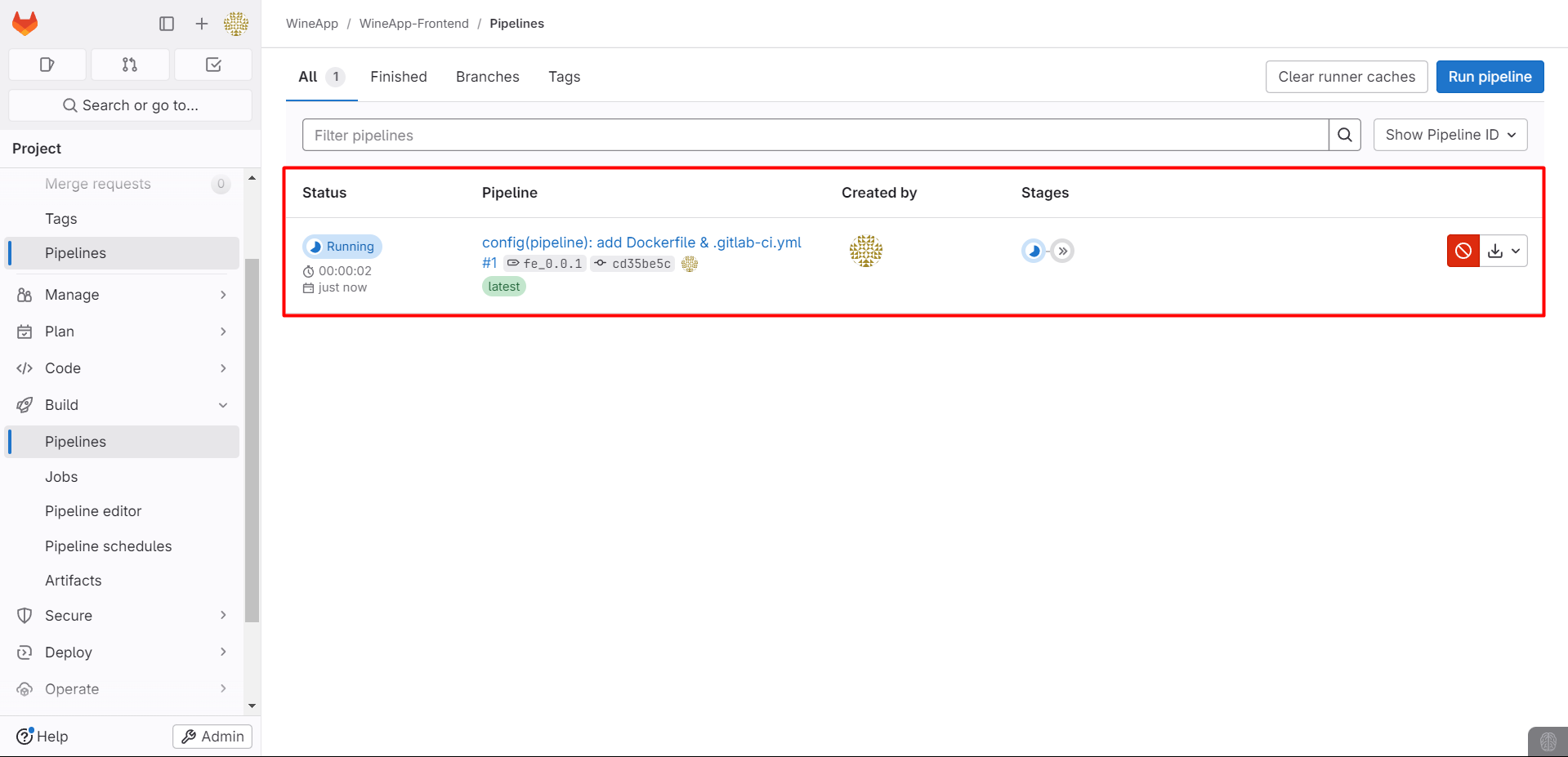Click the GitLab fox logo
Screen dimensions: 1568x757
tap(25, 24)
